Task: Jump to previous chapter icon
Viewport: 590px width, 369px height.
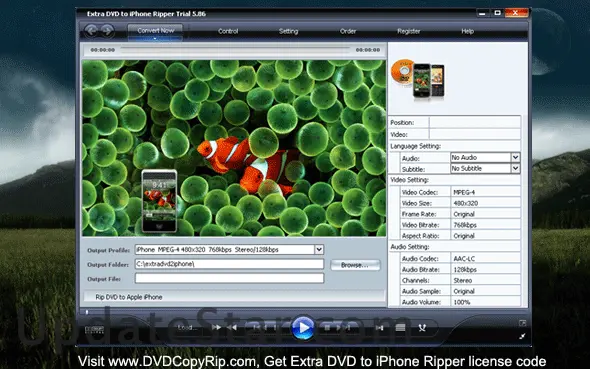Action: click(x=258, y=328)
